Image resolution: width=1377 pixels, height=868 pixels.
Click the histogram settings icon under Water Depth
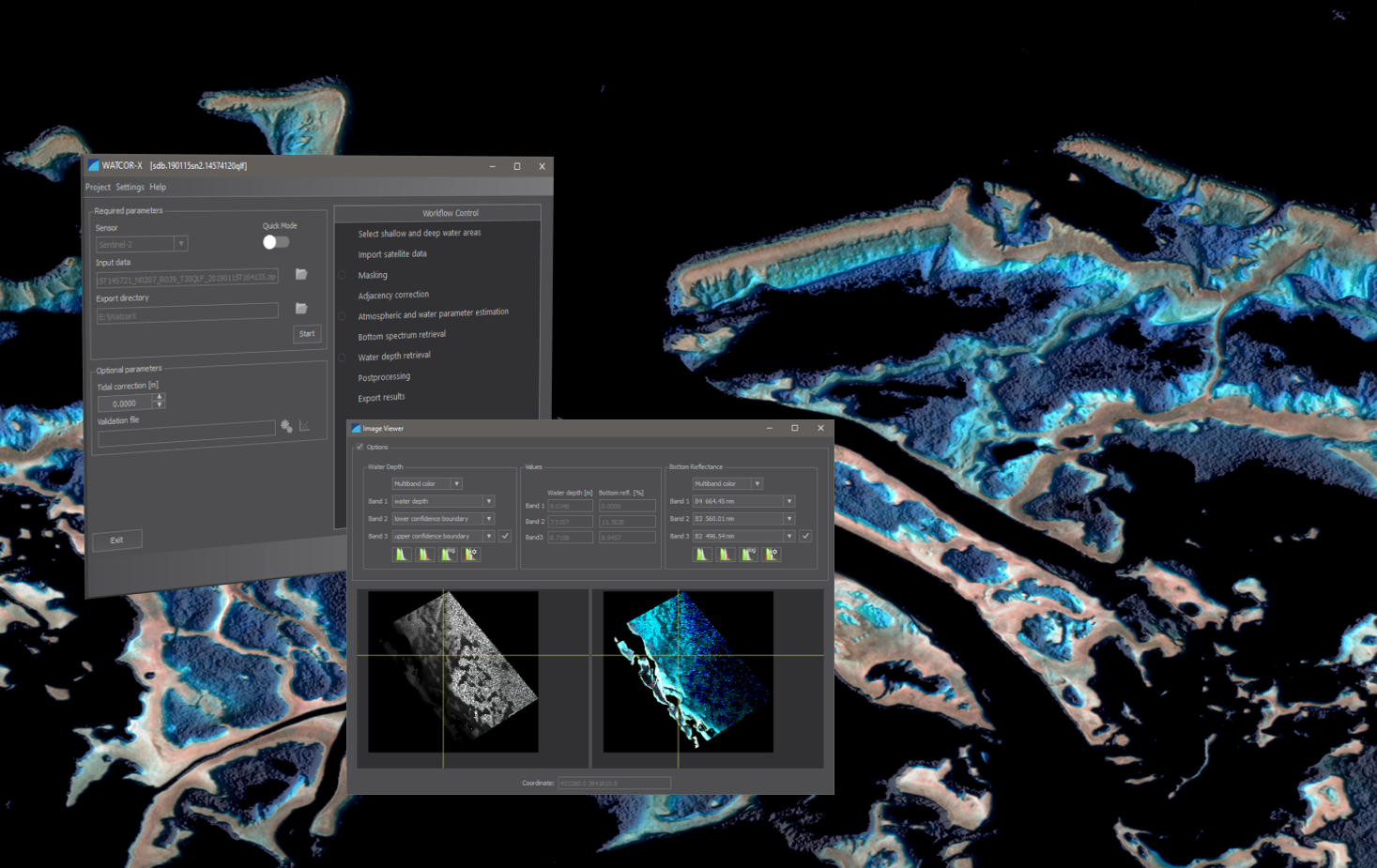(471, 555)
